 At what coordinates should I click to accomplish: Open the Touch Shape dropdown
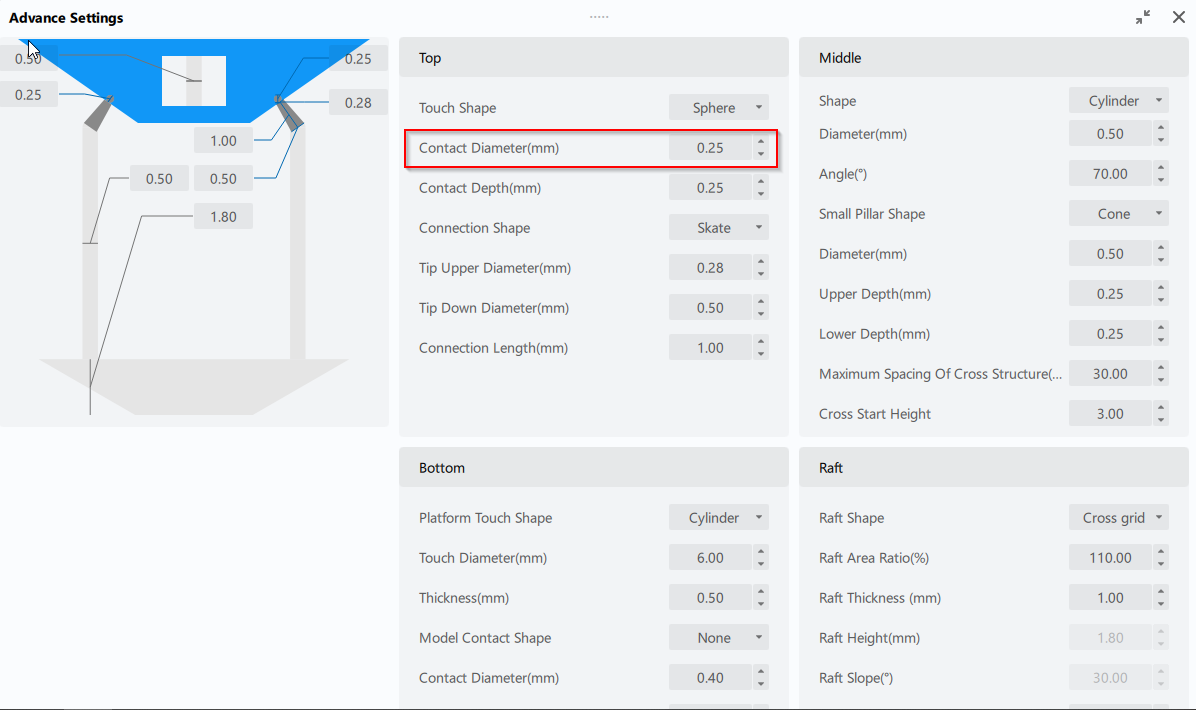(719, 108)
